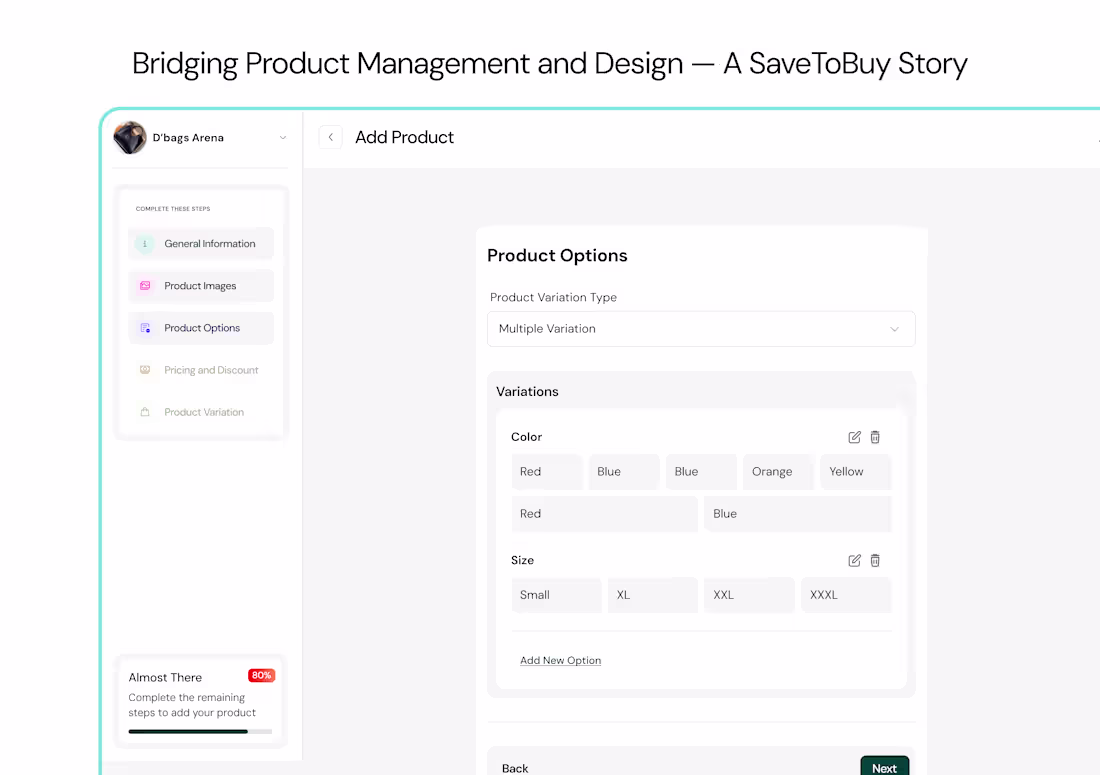Expand the D'bags Arena workspace chevron
Image resolution: width=1100 pixels, height=775 pixels.
[x=283, y=137]
